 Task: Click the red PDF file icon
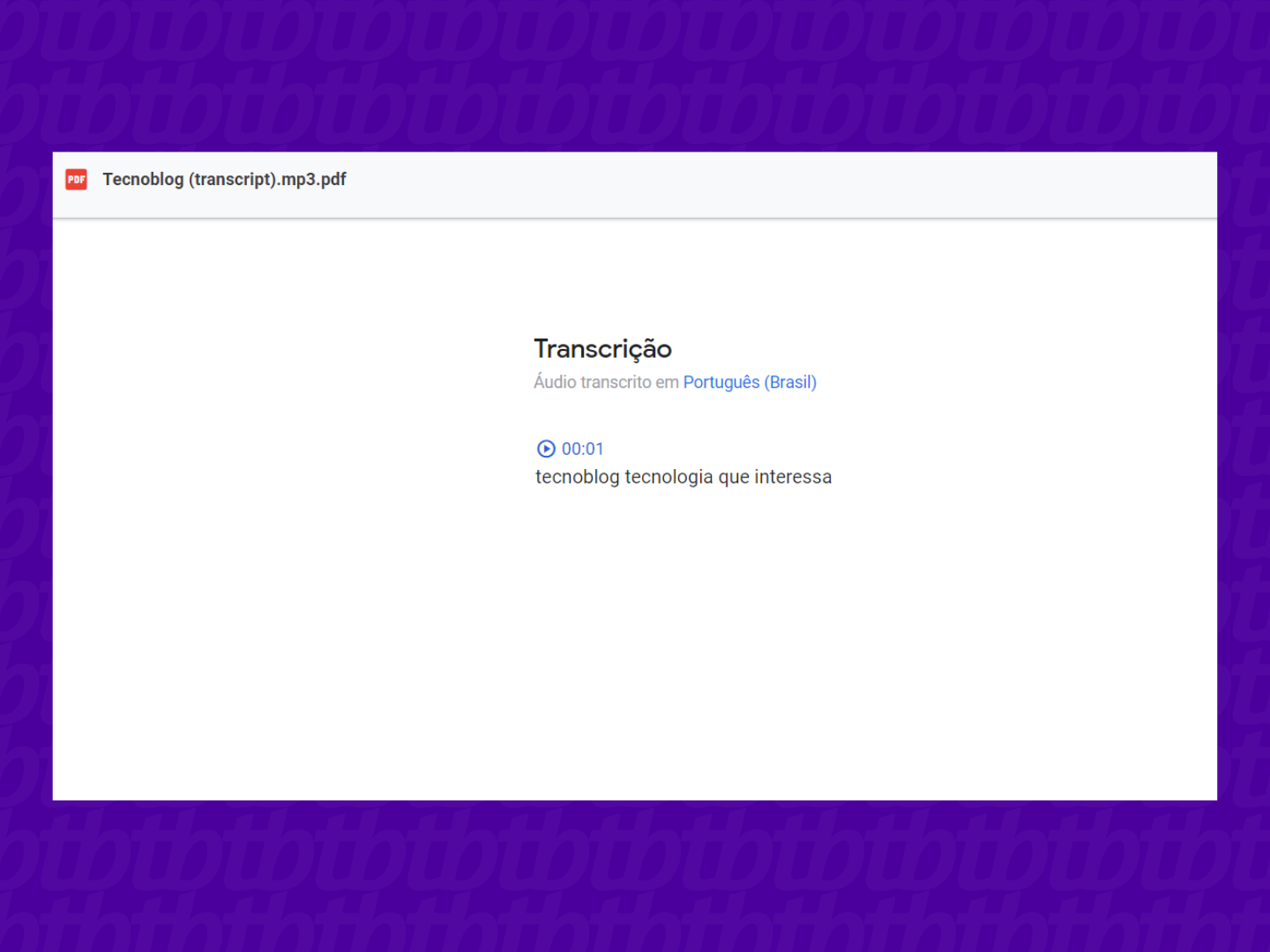[x=77, y=180]
